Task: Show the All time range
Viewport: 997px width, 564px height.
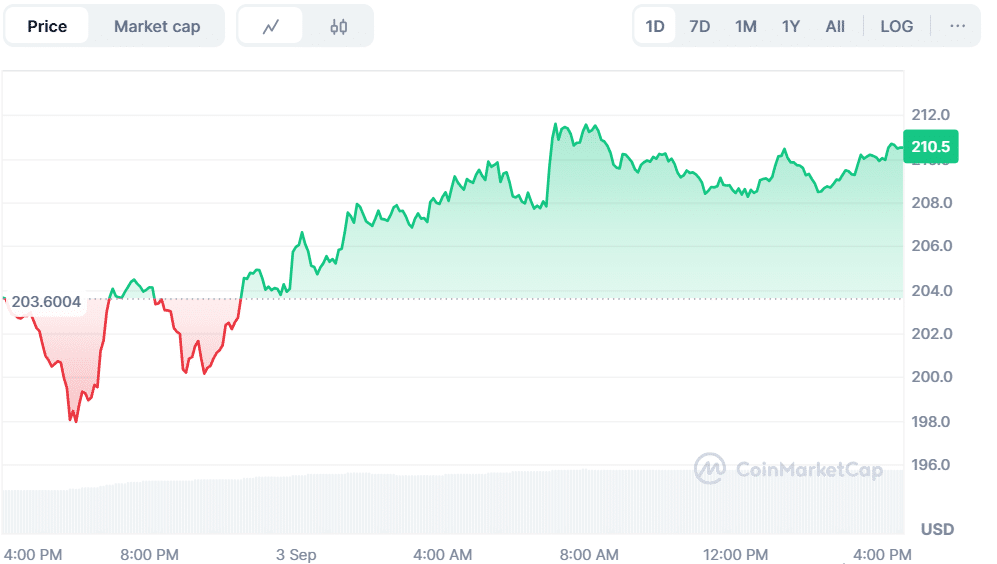Action: (835, 26)
